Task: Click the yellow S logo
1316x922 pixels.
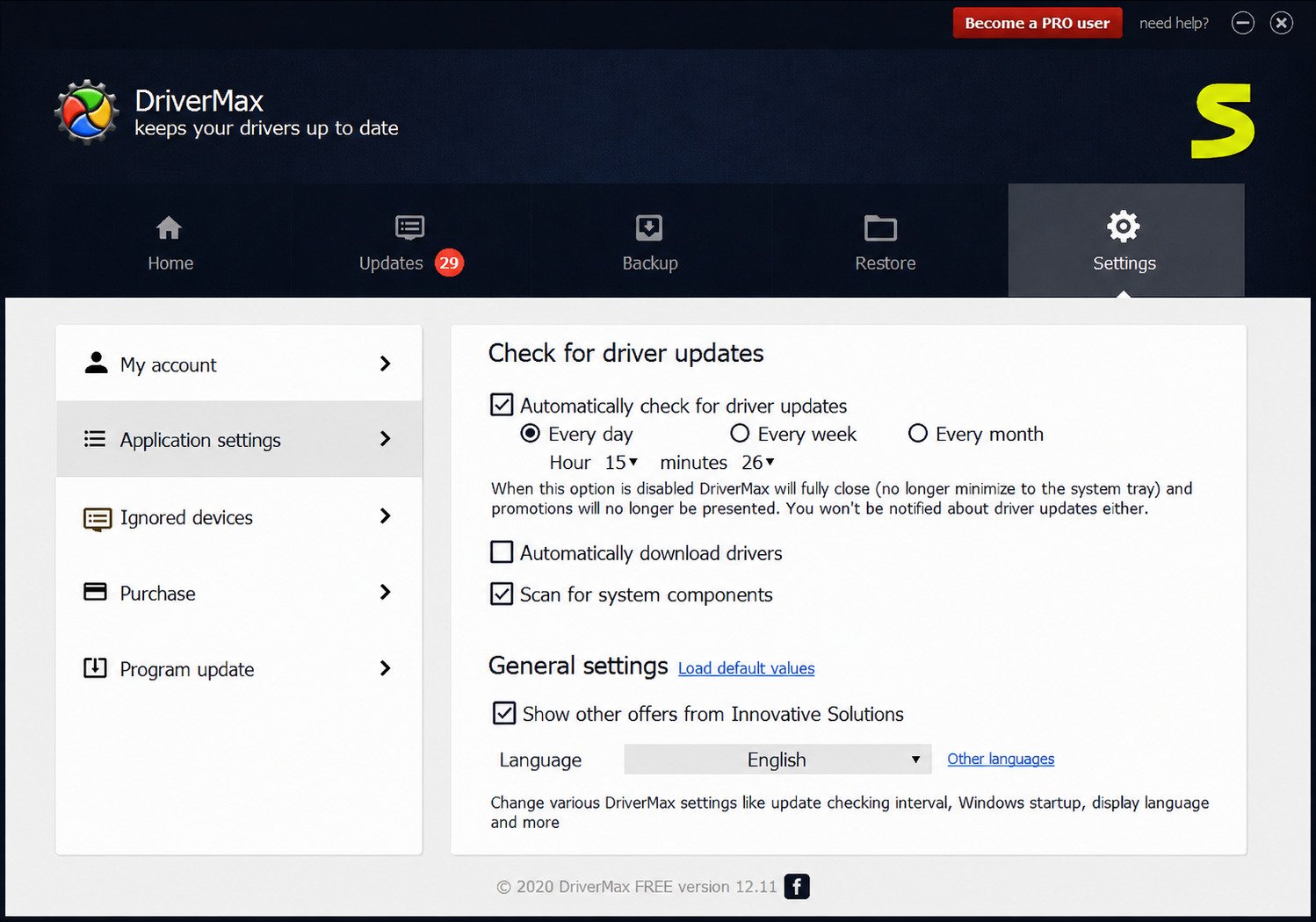Action: coord(1223,121)
